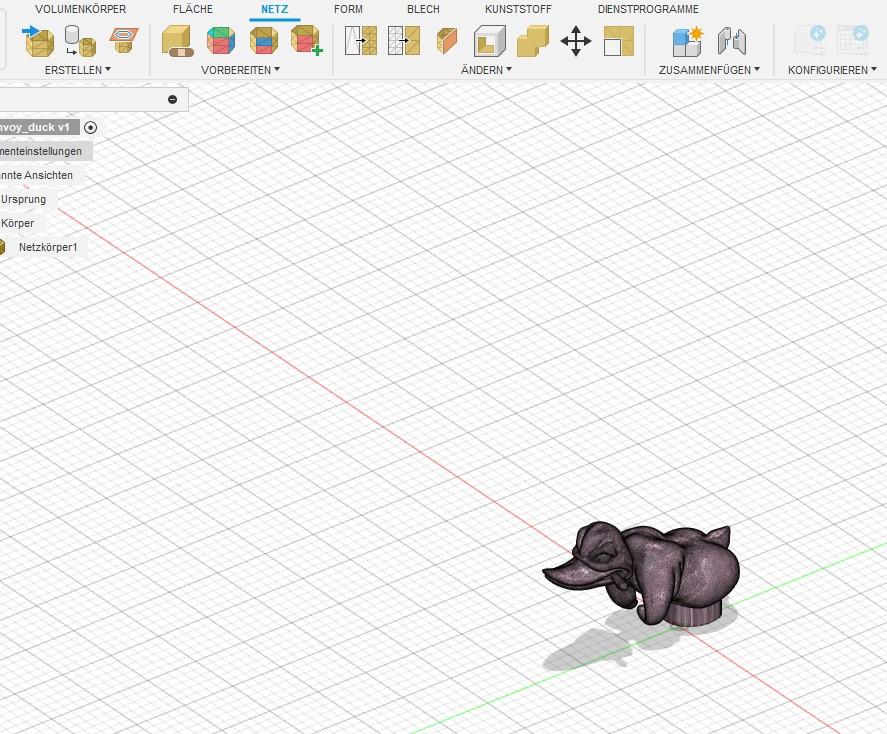Open the FORM tab

point(348,9)
